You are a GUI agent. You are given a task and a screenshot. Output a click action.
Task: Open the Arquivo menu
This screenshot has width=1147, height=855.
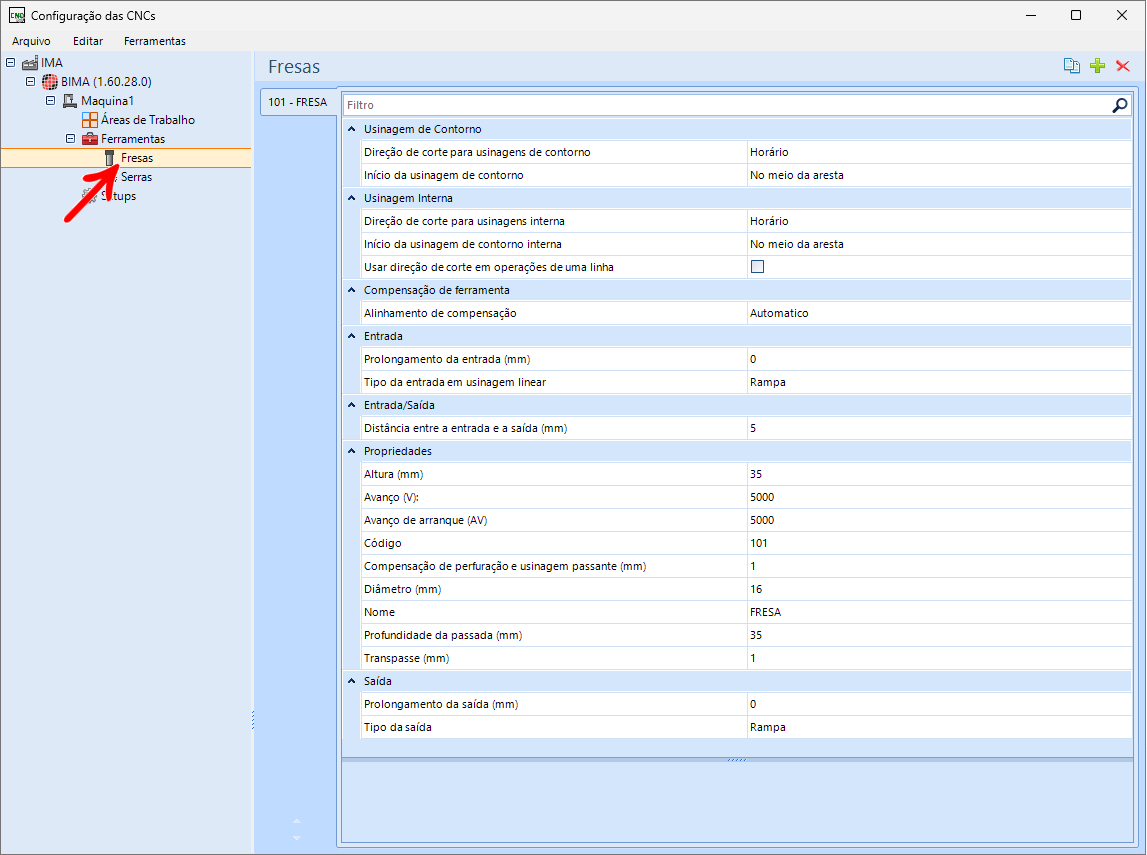click(31, 41)
